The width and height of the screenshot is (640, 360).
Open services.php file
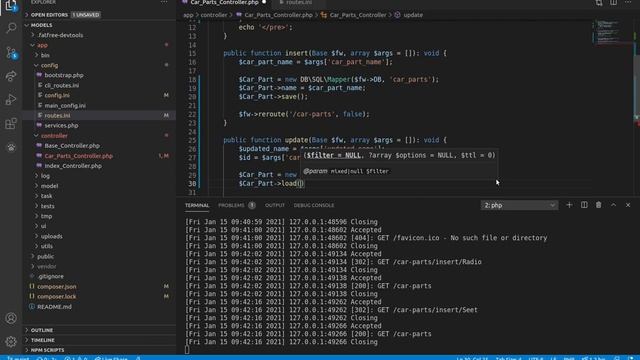coord(61,125)
